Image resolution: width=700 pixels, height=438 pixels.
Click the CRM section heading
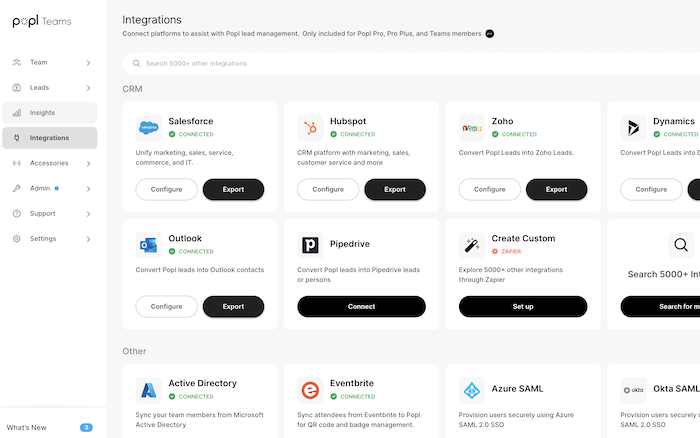(133, 89)
